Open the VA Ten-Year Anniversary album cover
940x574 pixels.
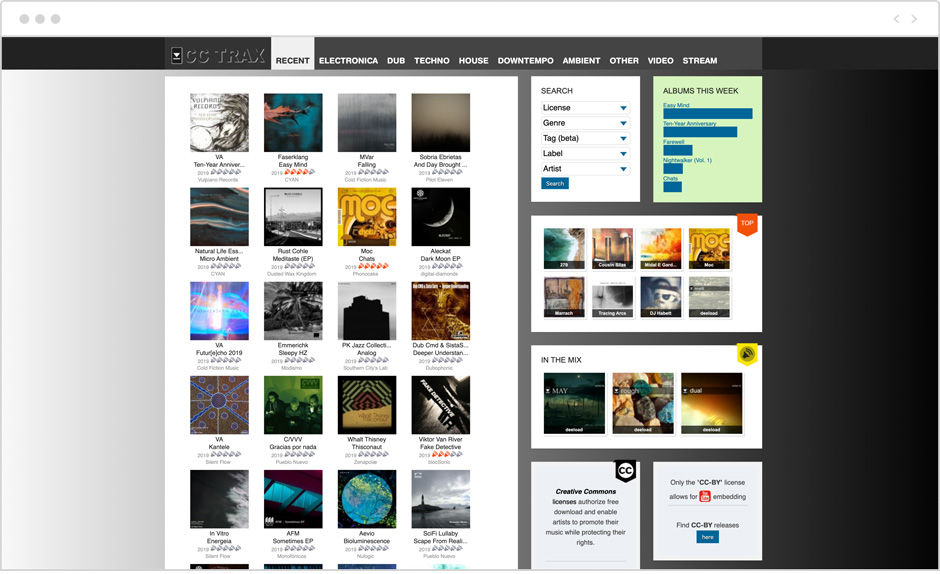[x=219, y=122]
